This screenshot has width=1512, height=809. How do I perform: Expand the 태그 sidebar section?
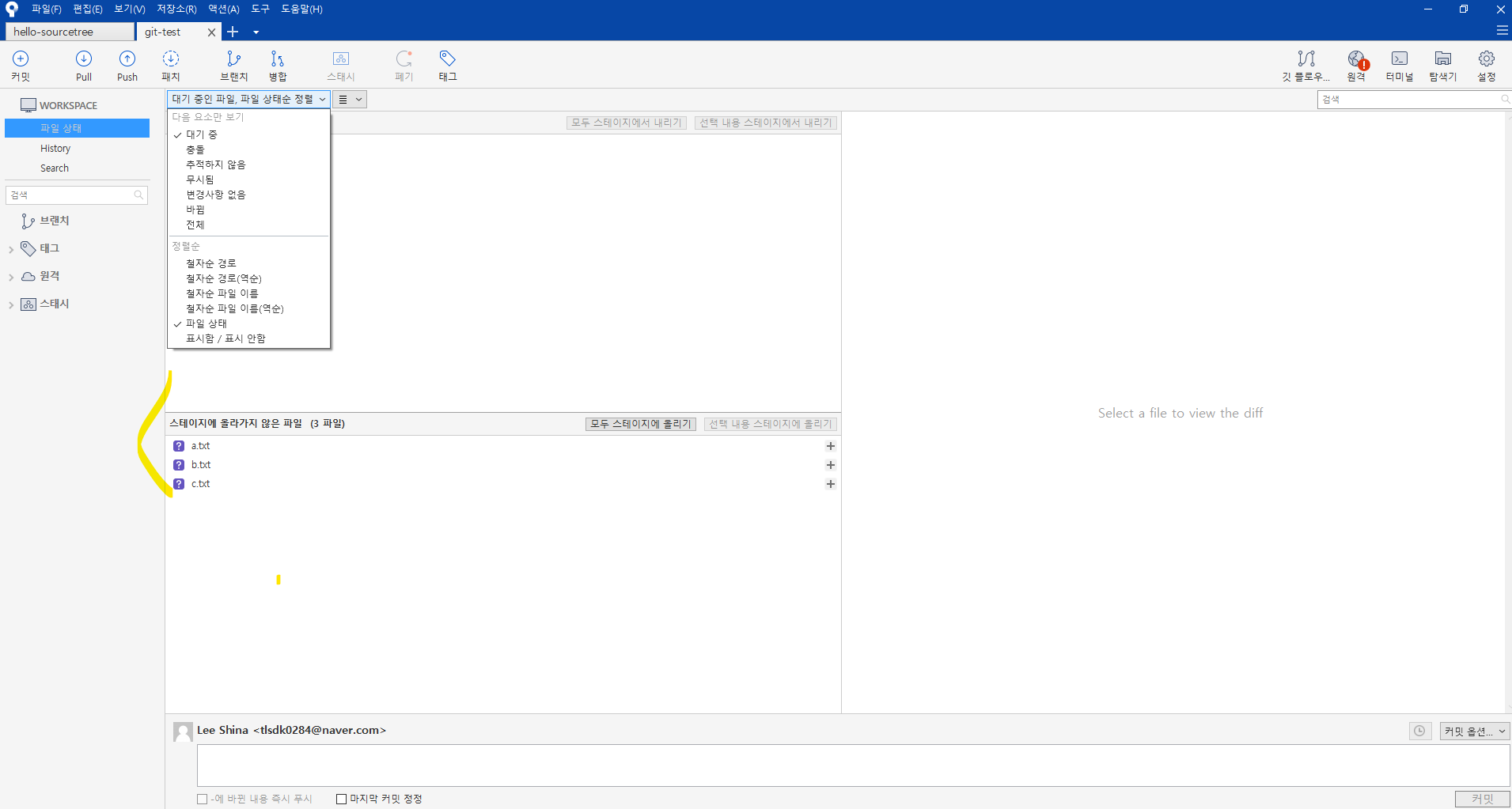(x=11, y=250)
